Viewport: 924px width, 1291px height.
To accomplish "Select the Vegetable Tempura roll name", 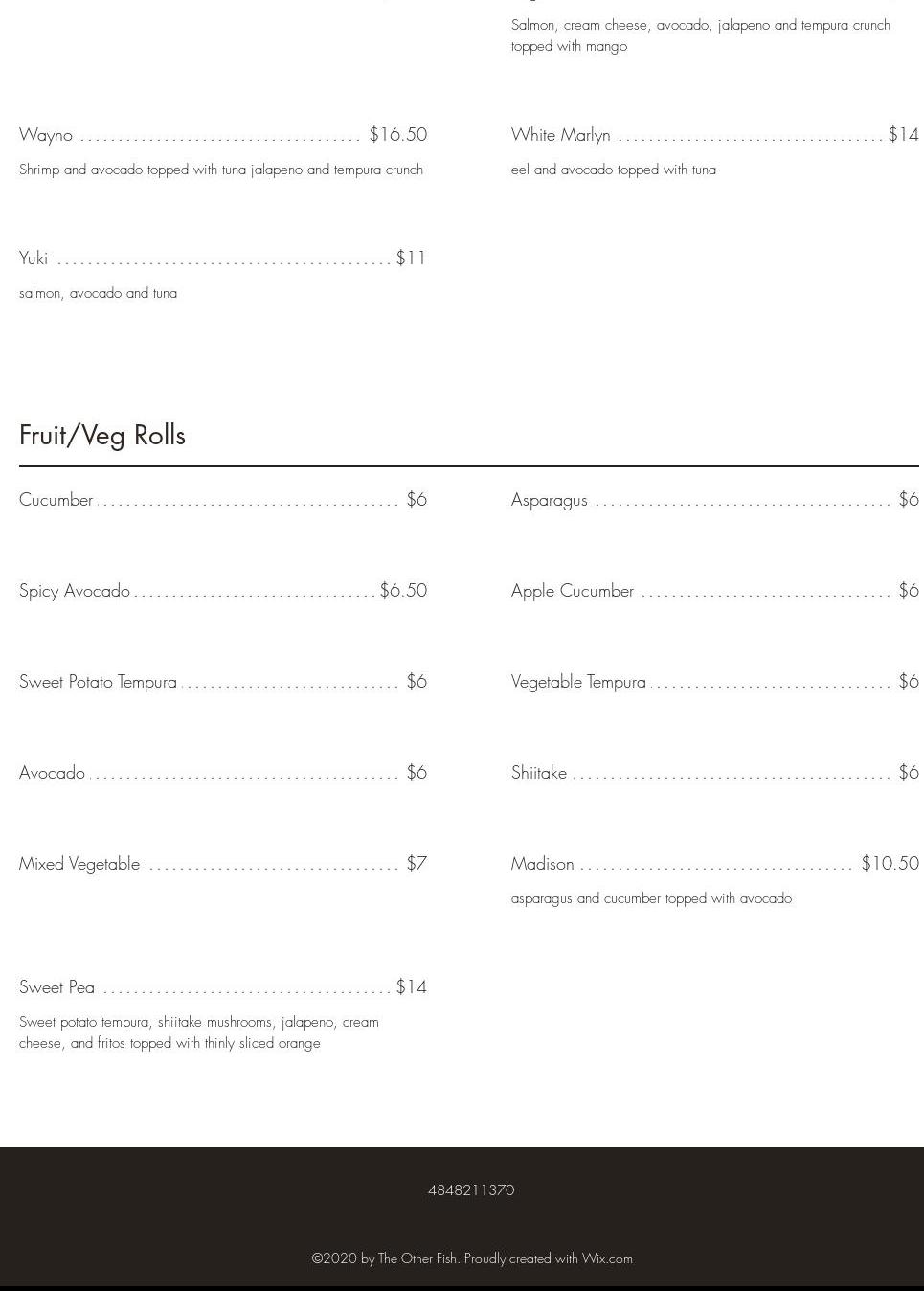I will click(x=578, y=682).
